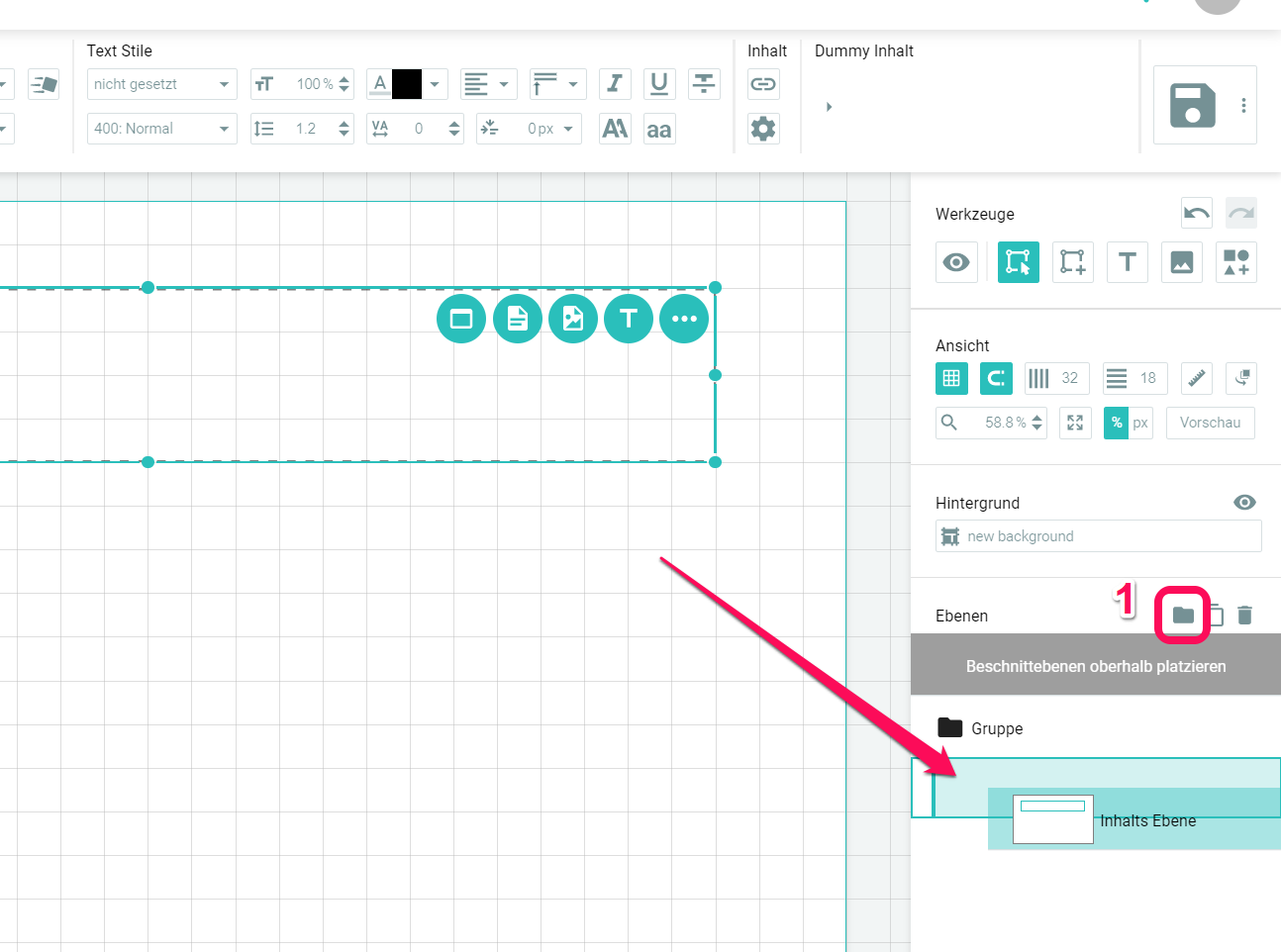
Task: Toggle underline text style
Action: (x=659, y=84)
